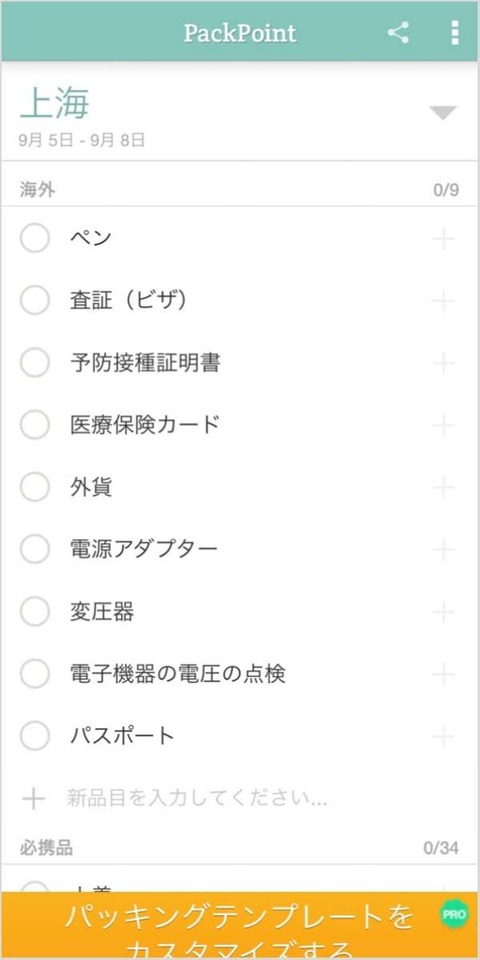Open the three-dot overflow menu
The height and width of the screenshot is (960, 480).
(x=454, y=32)
